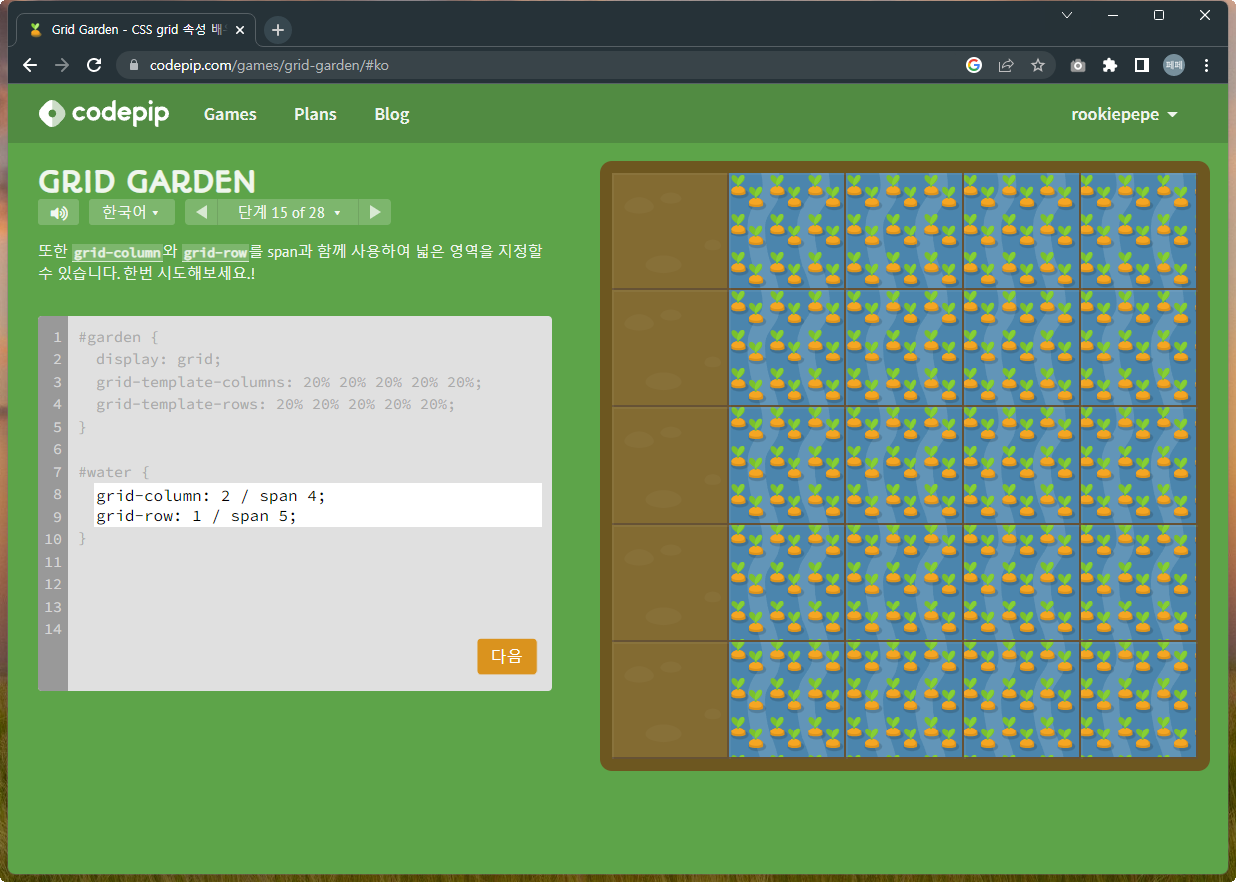Click the bottom empty soil plot
The width and height of the screenshot is (1236, 882).
669,699
